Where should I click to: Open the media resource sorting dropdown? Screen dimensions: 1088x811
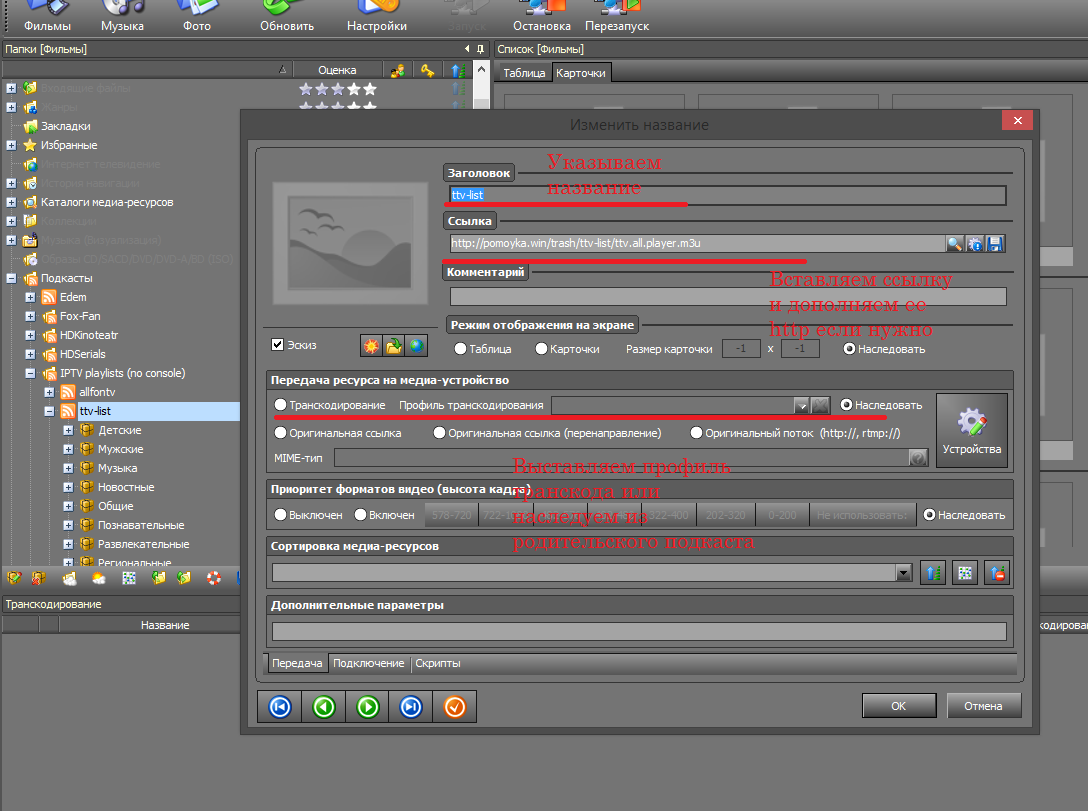coord(903,573)
